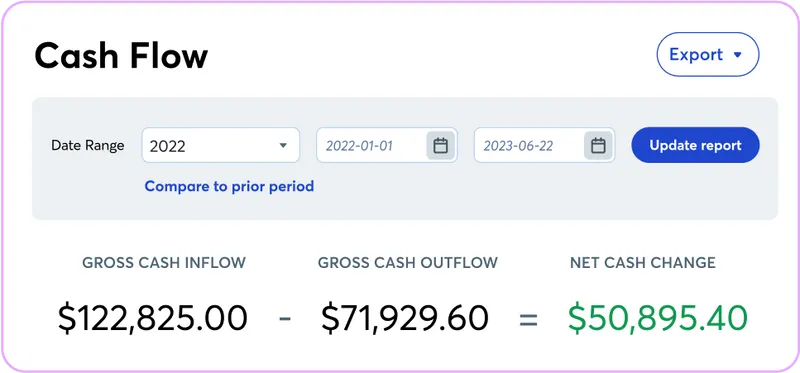This screenshot has width=800, height=373.
Task: Expand the 2022 date range dropdown
Action: click(x=220, y=145)
